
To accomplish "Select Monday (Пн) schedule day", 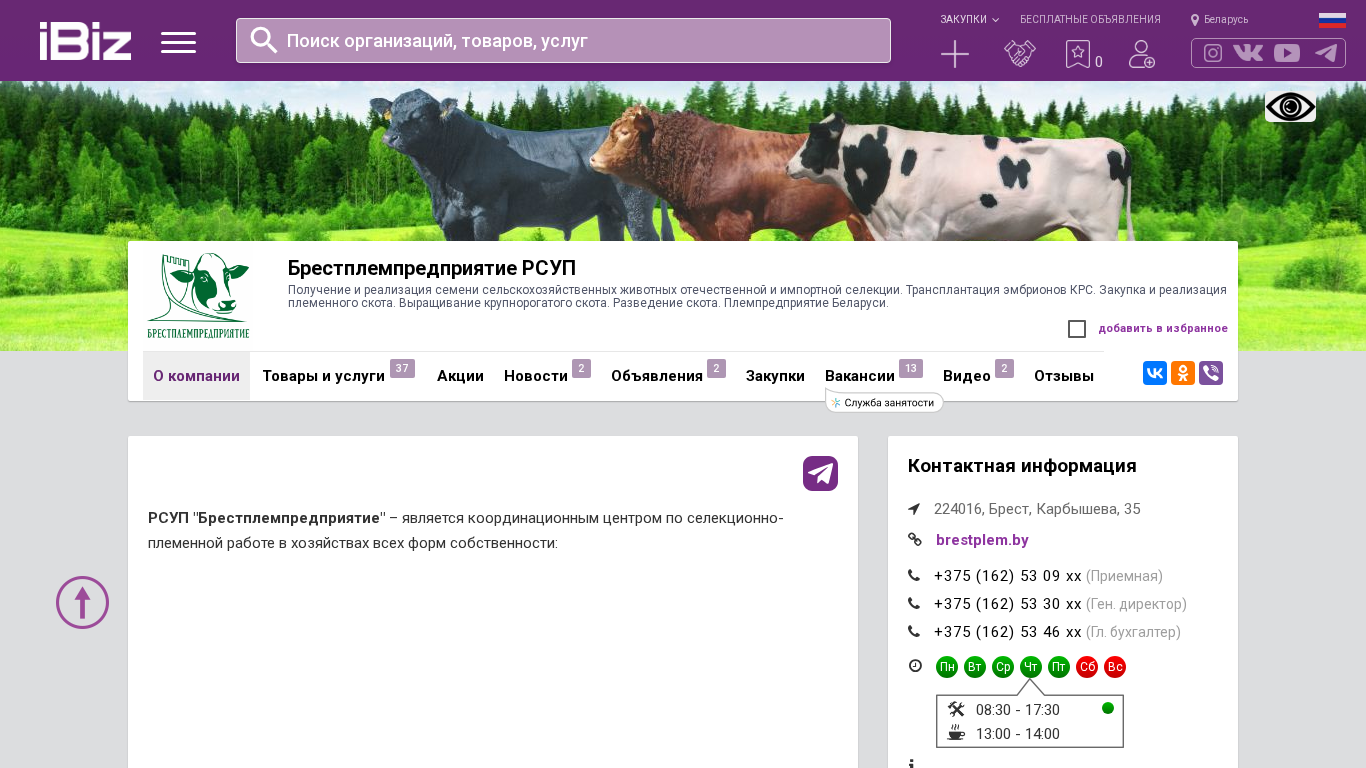I will [x=947, y=667].
